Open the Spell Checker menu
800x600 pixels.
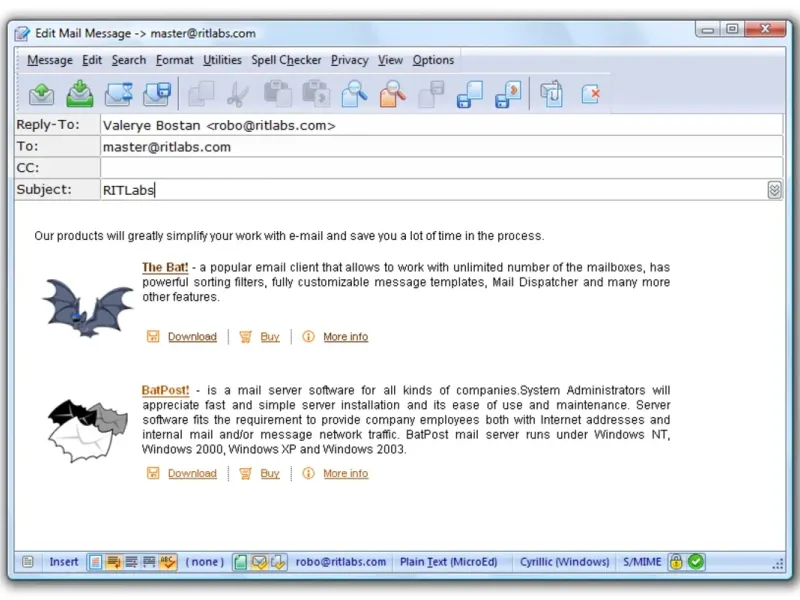(286, 60)
